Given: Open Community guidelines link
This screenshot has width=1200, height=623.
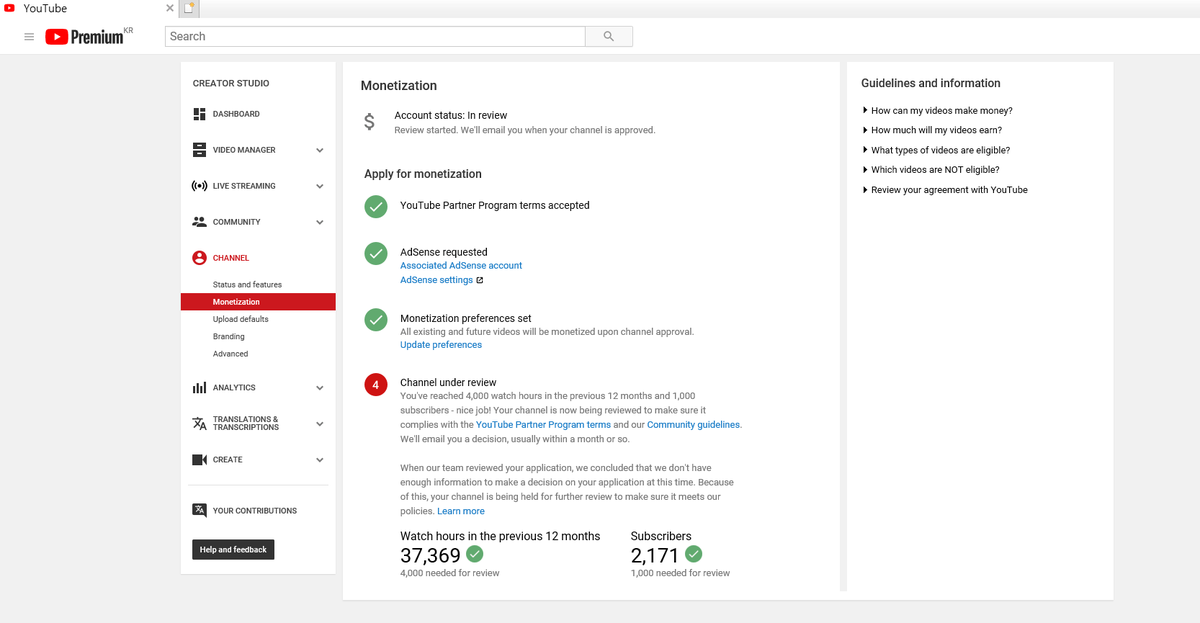Looking at the screenshot, I should [694, 425].
